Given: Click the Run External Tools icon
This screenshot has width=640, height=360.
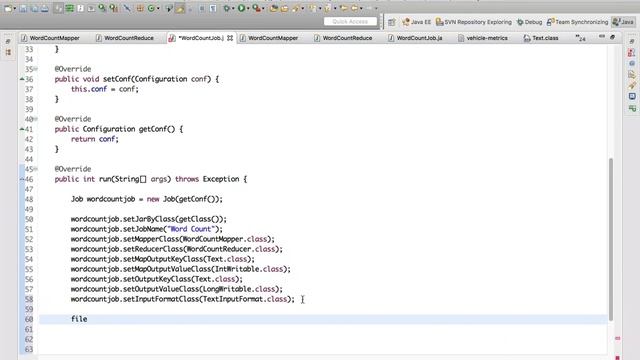Looking at the screenshot, I should (256, 8).
